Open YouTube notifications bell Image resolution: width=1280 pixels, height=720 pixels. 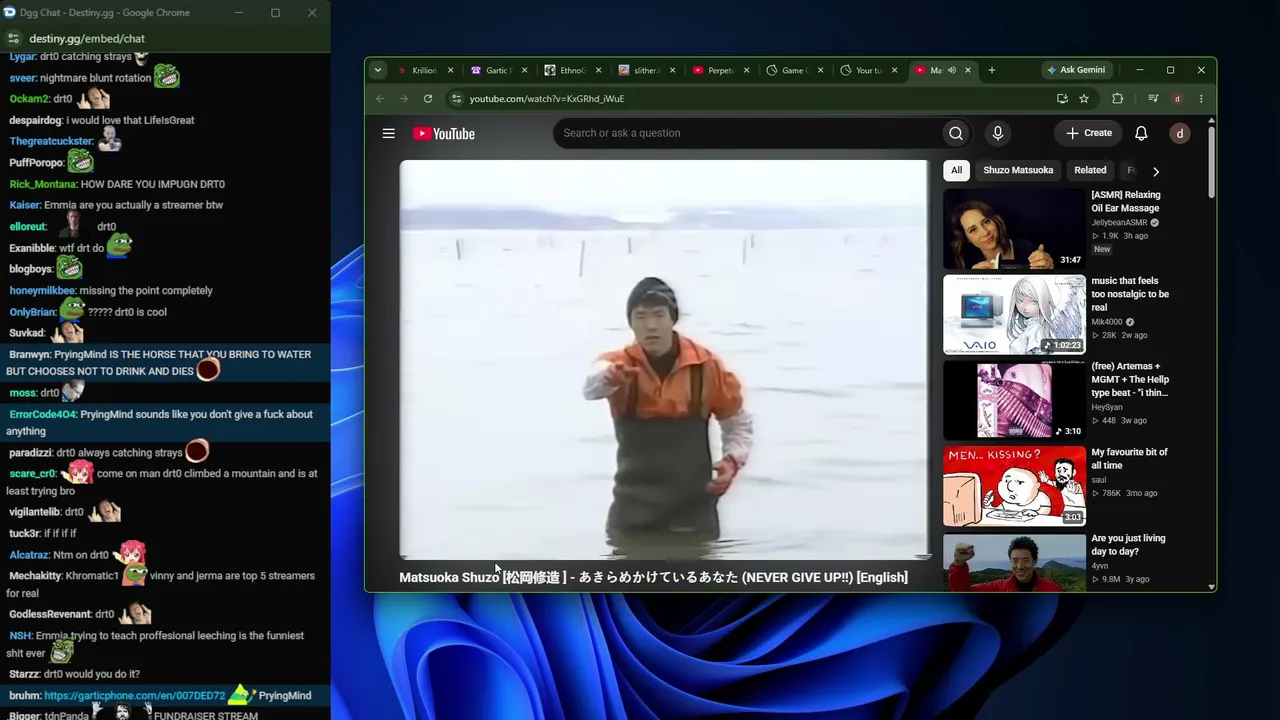pos(1141,133)
